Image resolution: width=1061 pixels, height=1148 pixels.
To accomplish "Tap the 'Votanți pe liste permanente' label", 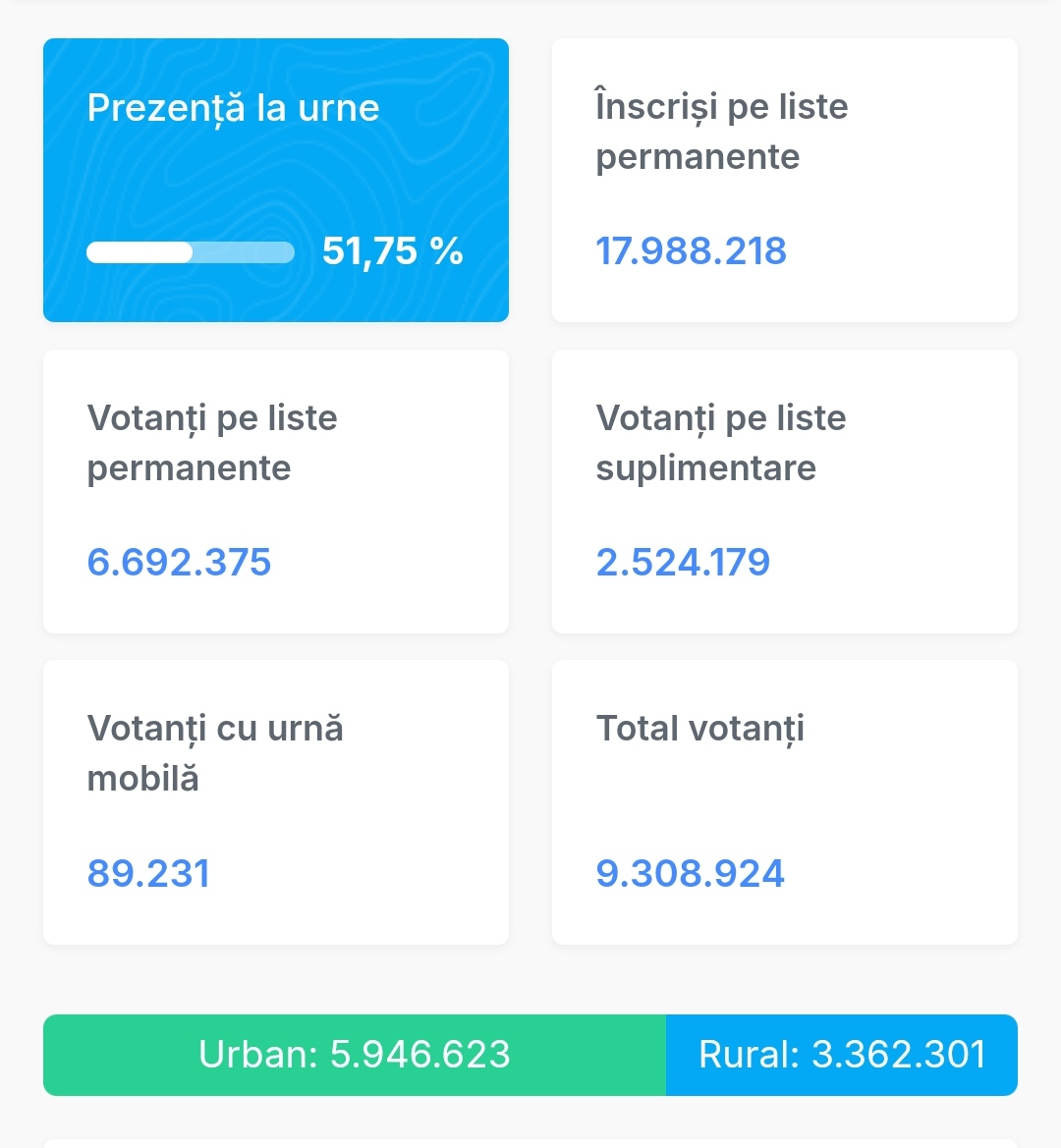I will click(x=211, y=443).
